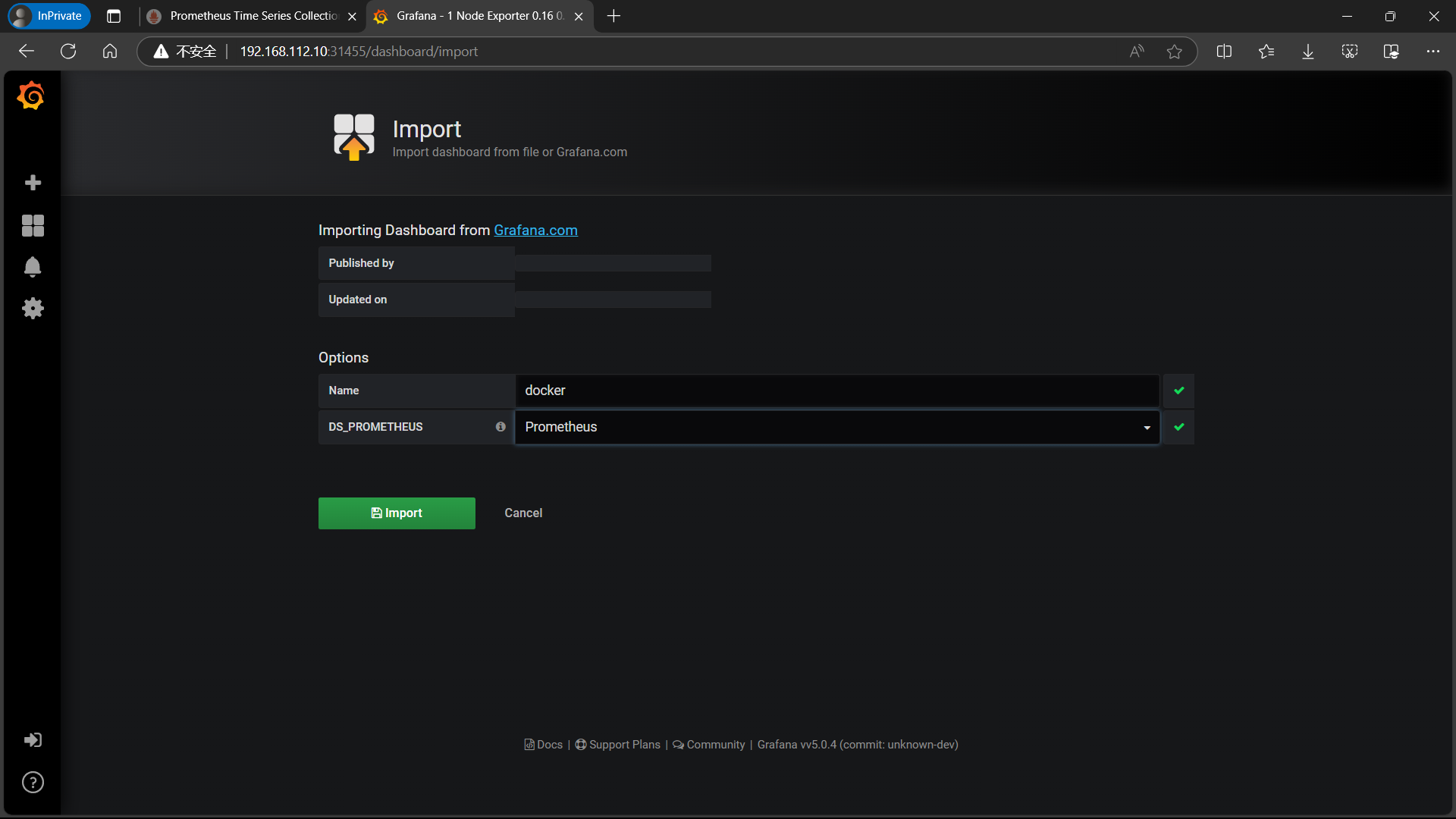Open the Community footer link
Screen dimensions: 1456x819
coord(715,745)
